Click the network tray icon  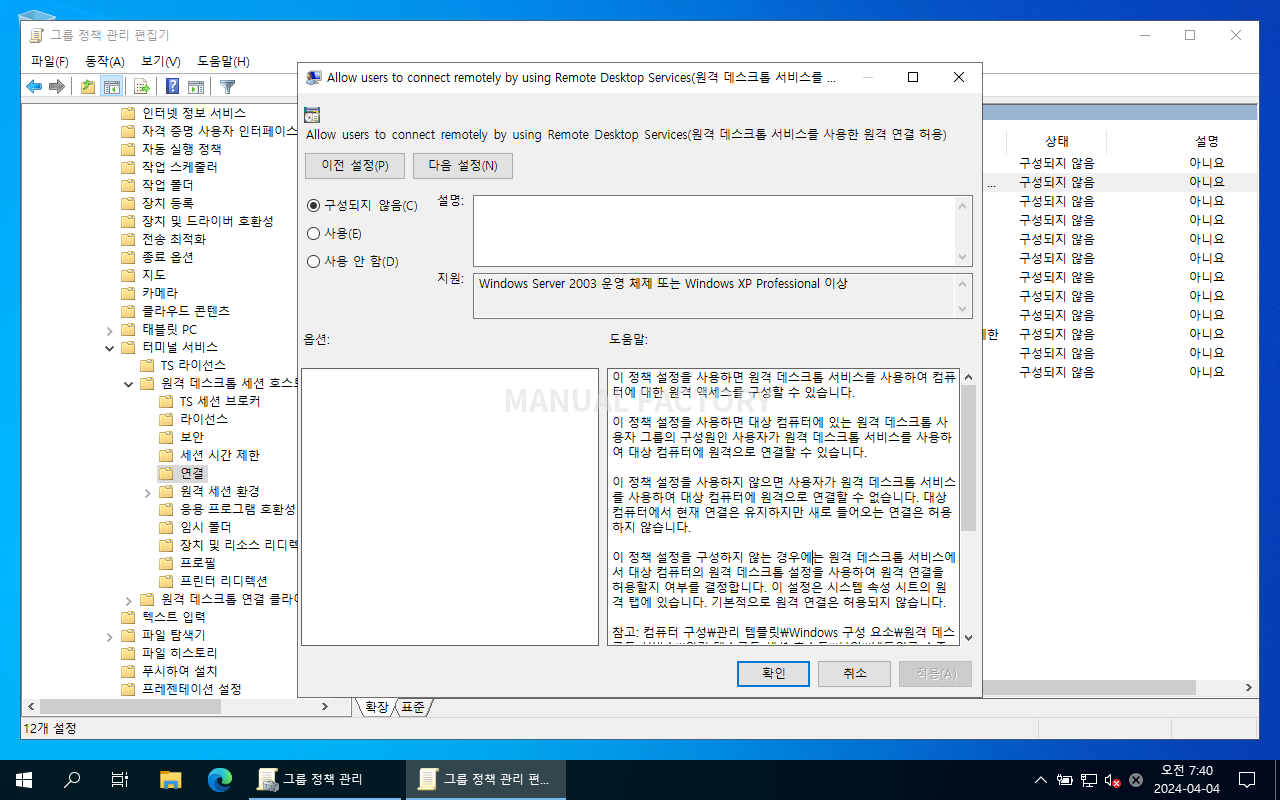1089,780
